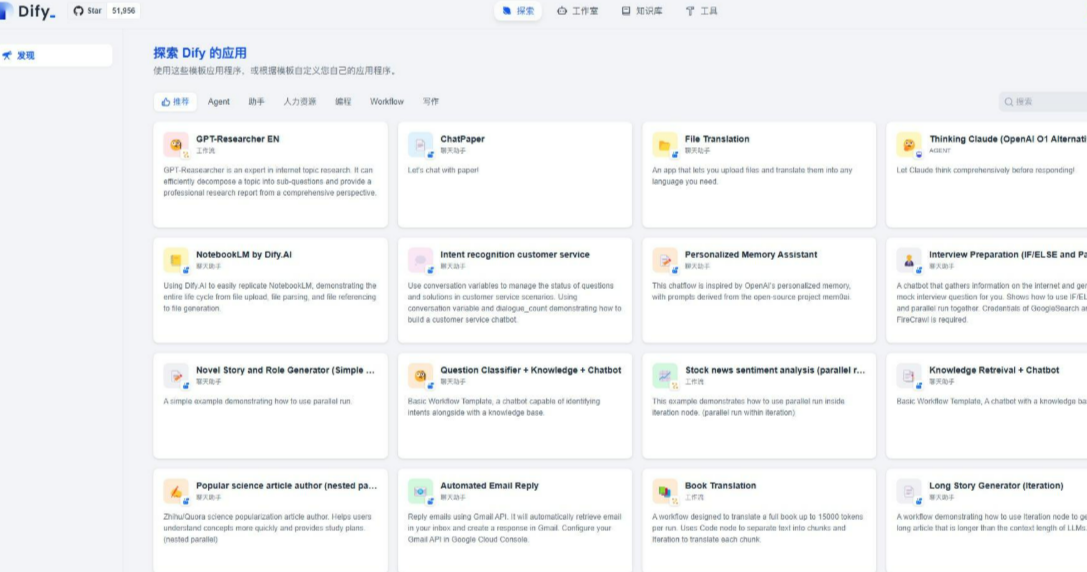Click the star count 51,956
The image size is (1087, 572).
click(123, 11)
